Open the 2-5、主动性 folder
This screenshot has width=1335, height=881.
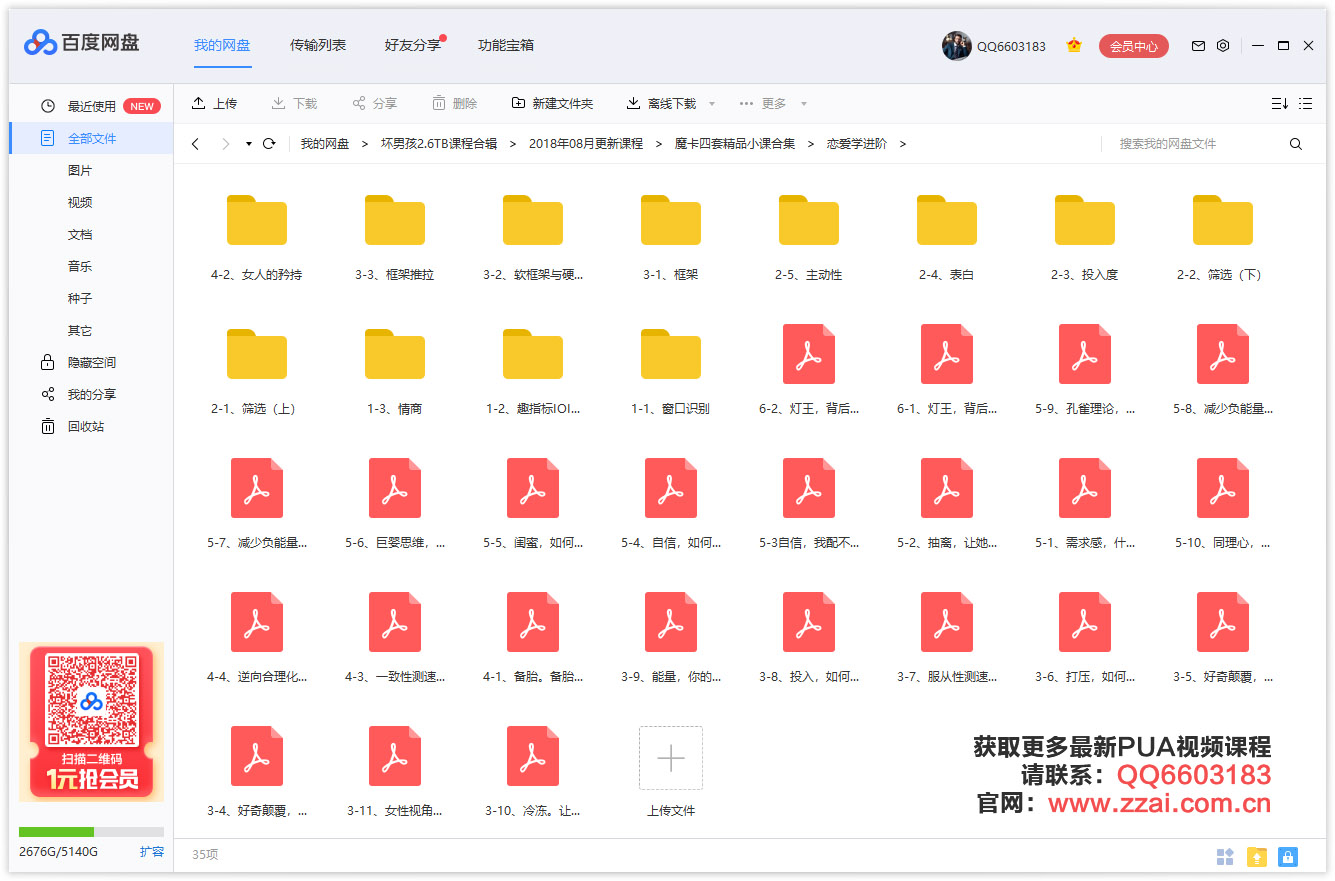click(809, 220)
